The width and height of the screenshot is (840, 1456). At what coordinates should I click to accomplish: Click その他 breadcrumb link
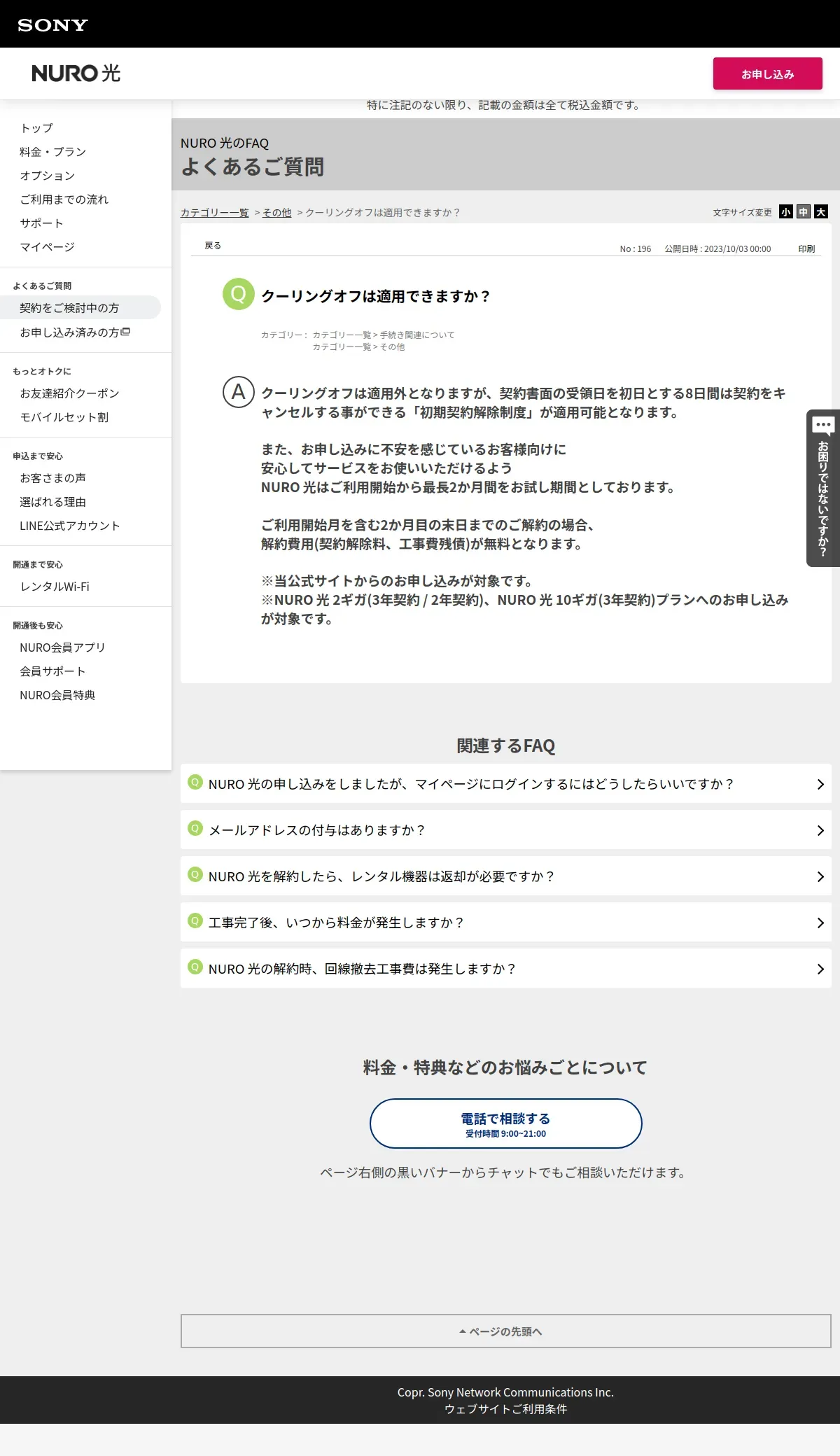point(277,213)
